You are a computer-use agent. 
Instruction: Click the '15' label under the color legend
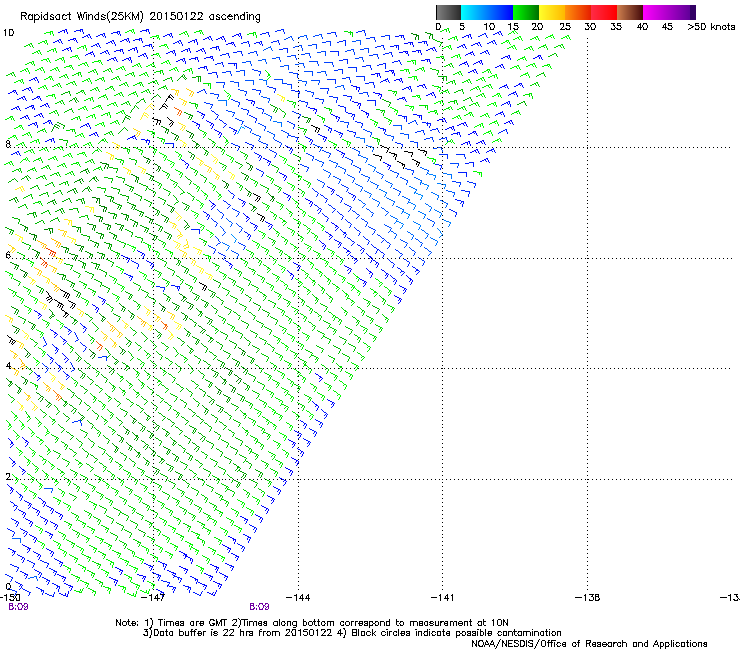(x=513, y=27)
